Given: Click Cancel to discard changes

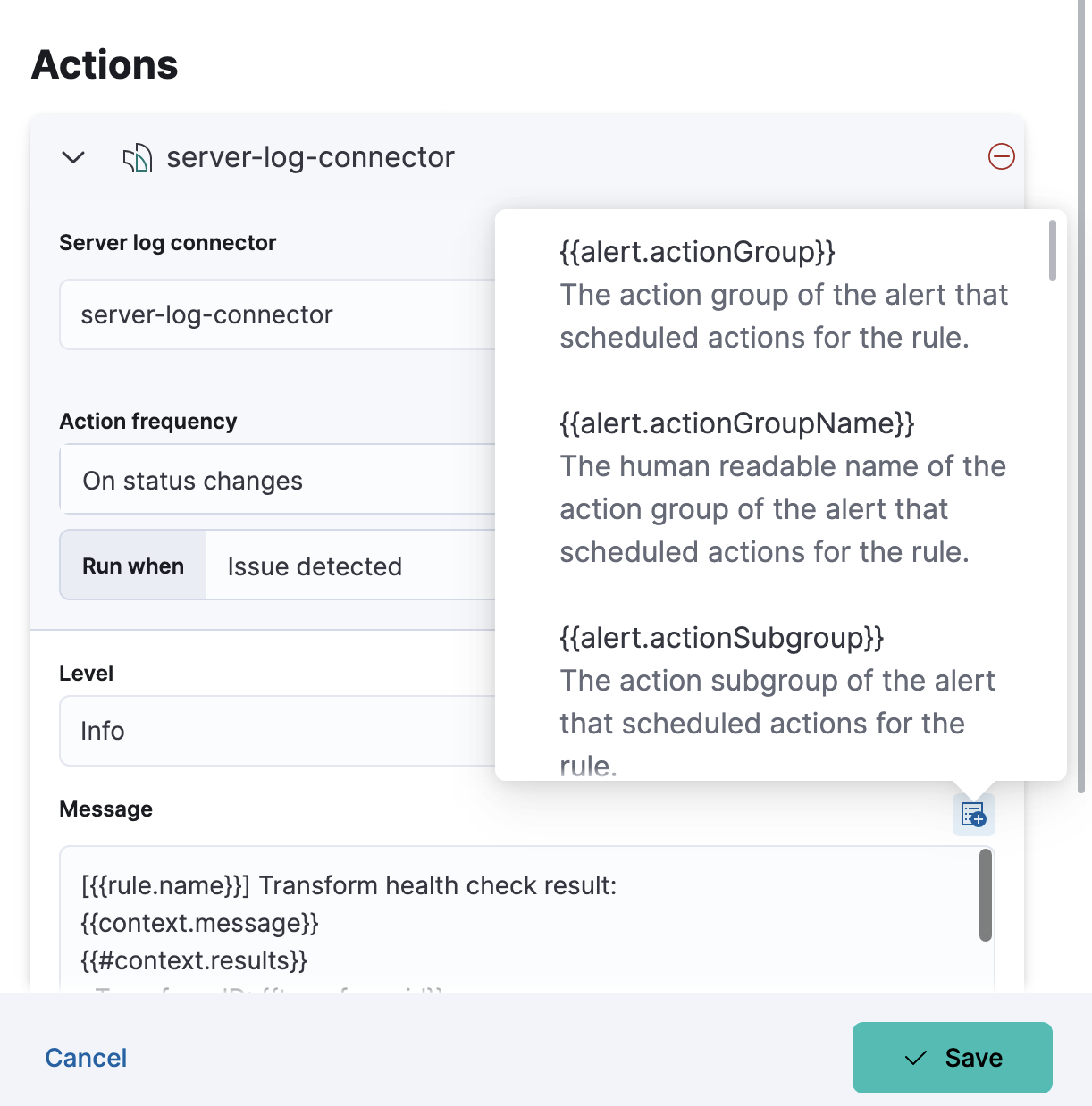Looking at the screenshot, I should (86, 1058).
